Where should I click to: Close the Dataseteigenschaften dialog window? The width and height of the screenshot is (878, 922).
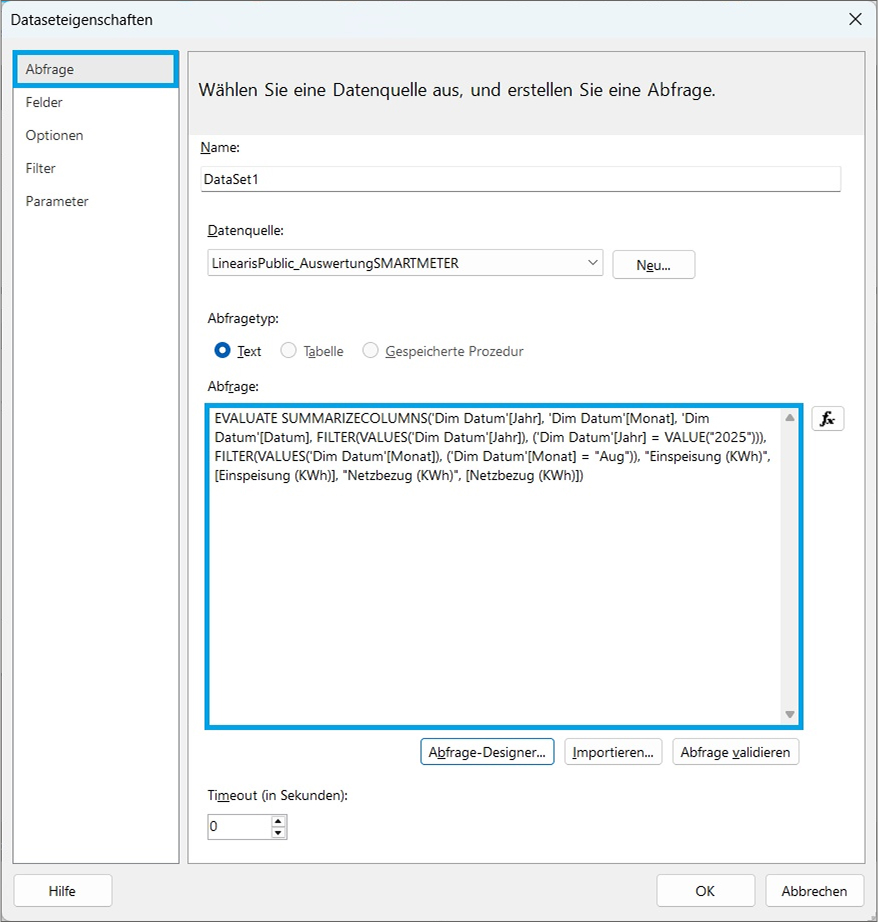point(855,19)
